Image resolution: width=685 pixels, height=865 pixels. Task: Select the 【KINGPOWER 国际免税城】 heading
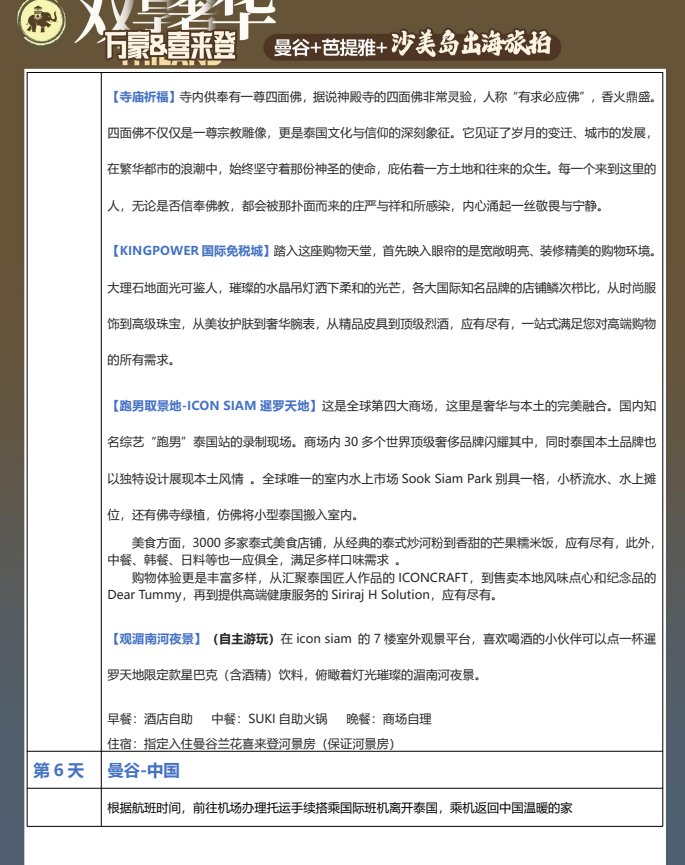pos(190,251)
